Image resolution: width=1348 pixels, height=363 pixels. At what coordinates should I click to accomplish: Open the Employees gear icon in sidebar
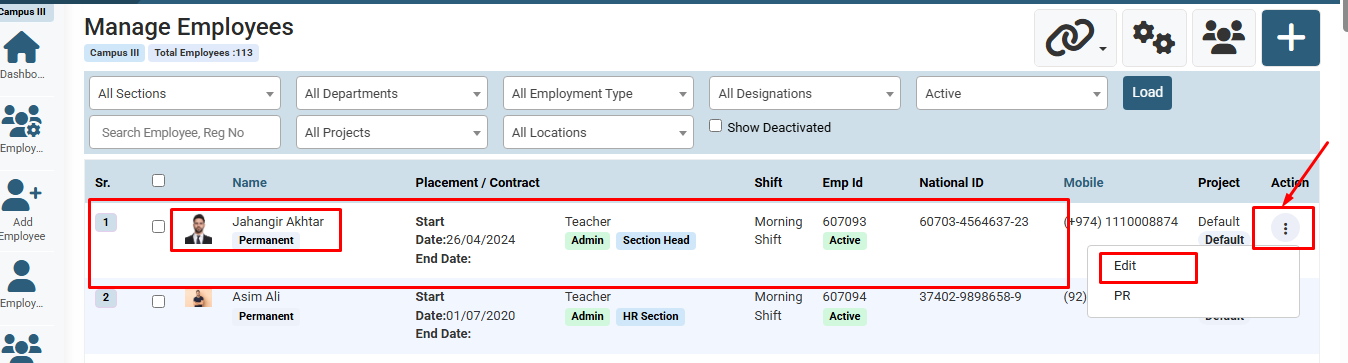(22, 122)
